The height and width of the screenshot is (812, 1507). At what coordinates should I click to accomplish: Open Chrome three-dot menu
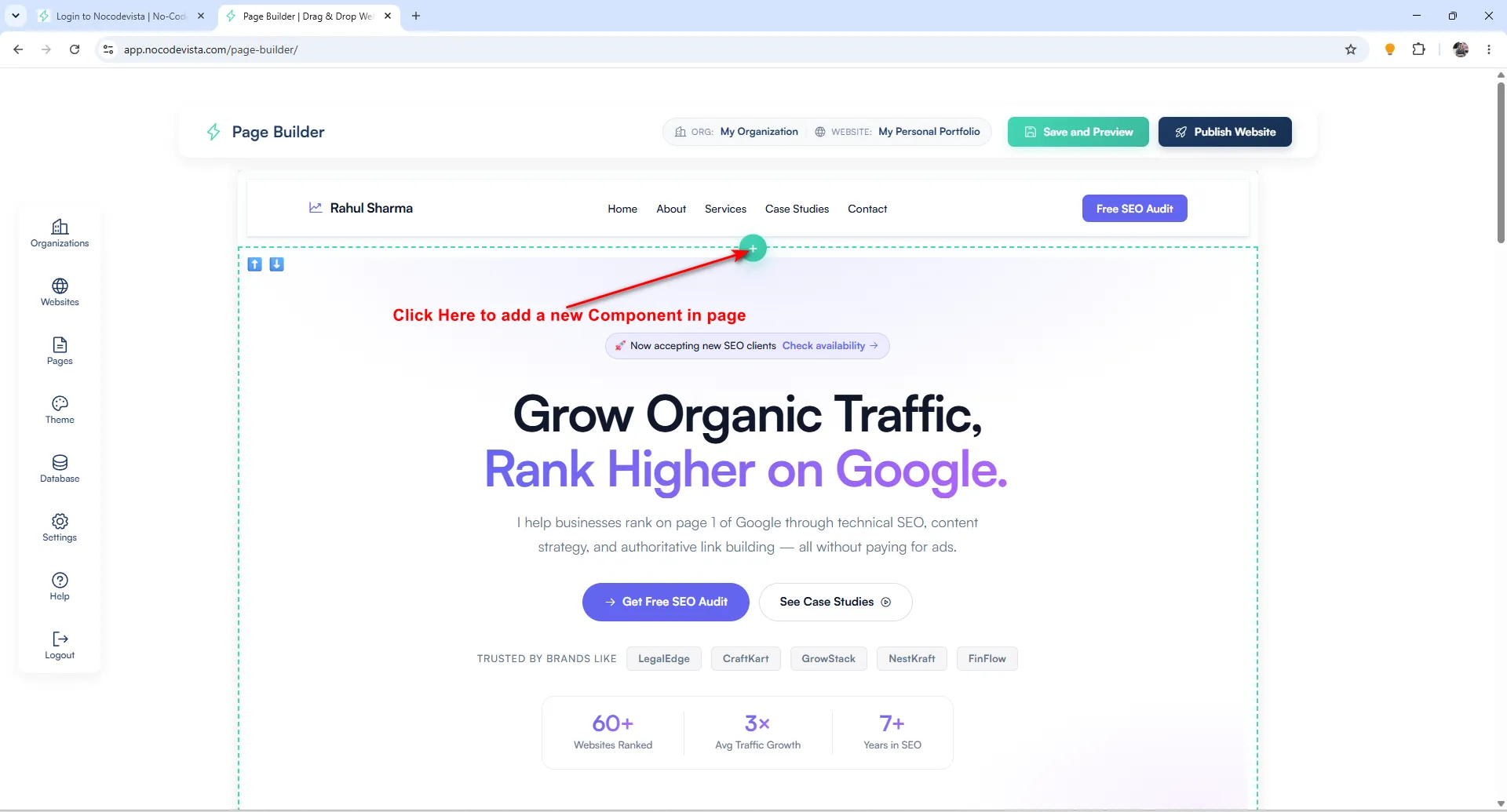pyautogui.click(x=1489, y=49)
